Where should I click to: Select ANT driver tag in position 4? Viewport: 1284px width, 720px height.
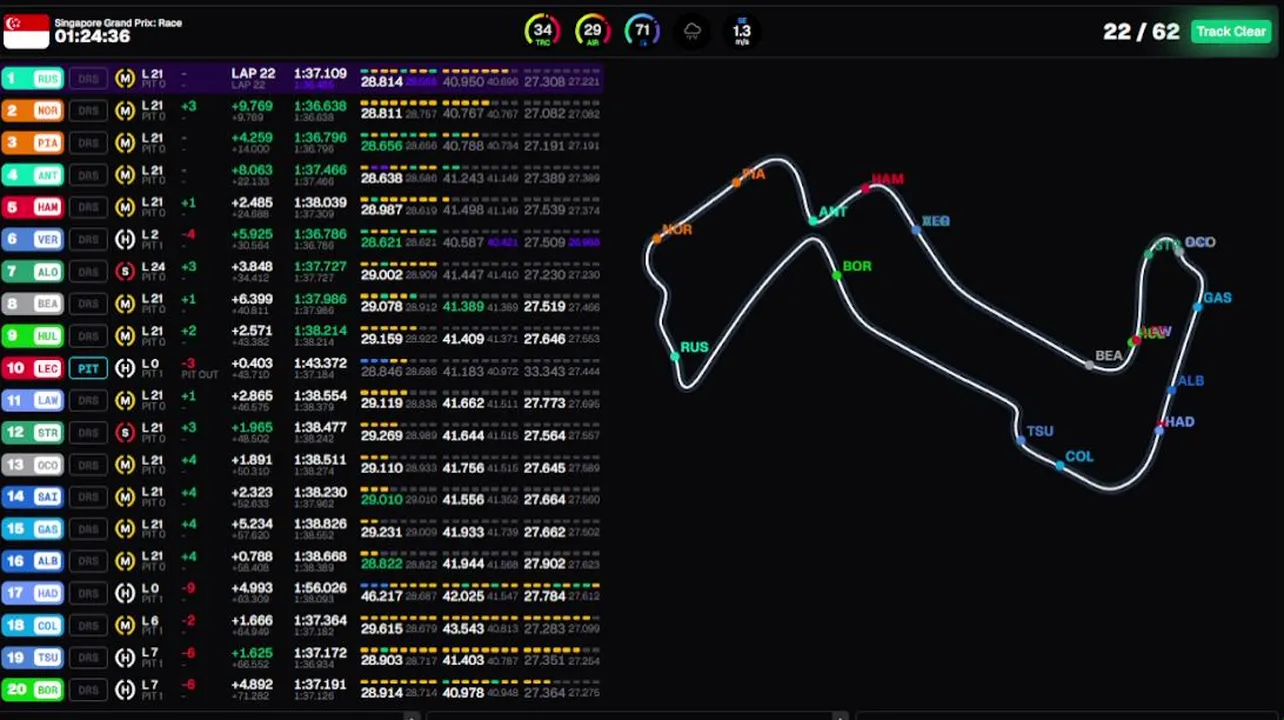point(33,175)
